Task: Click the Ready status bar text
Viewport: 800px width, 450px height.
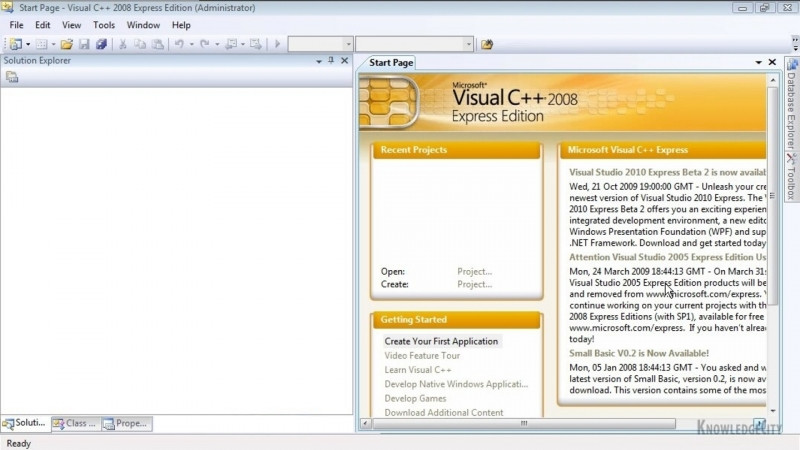Action: [18, 443]
